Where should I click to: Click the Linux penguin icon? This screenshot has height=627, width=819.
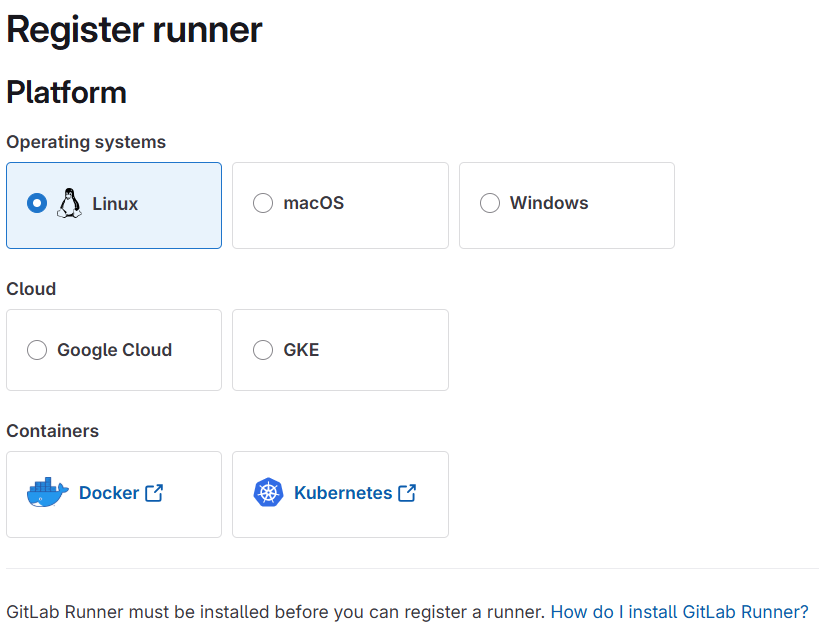[x=69, y=203]
